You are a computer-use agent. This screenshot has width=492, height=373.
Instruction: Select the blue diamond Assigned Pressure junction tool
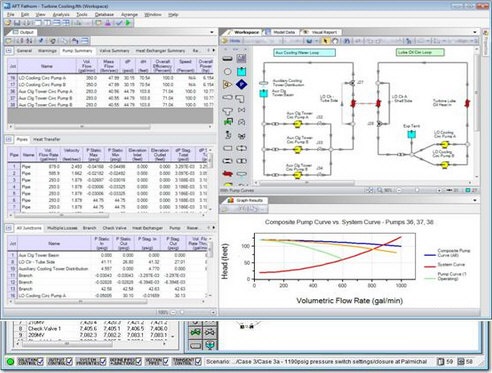(x=242, y=84)
